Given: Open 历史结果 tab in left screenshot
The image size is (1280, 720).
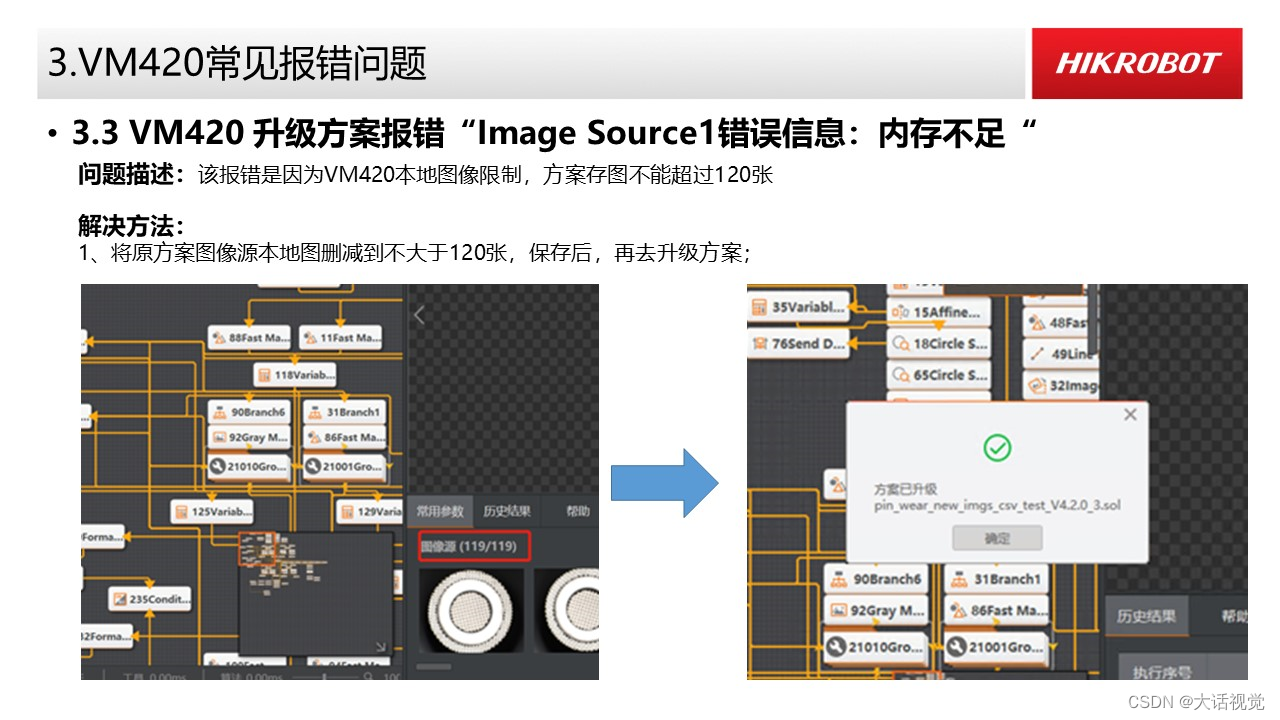Looking at the screenshot, I should pyautogui.click(x=507, y=511).
